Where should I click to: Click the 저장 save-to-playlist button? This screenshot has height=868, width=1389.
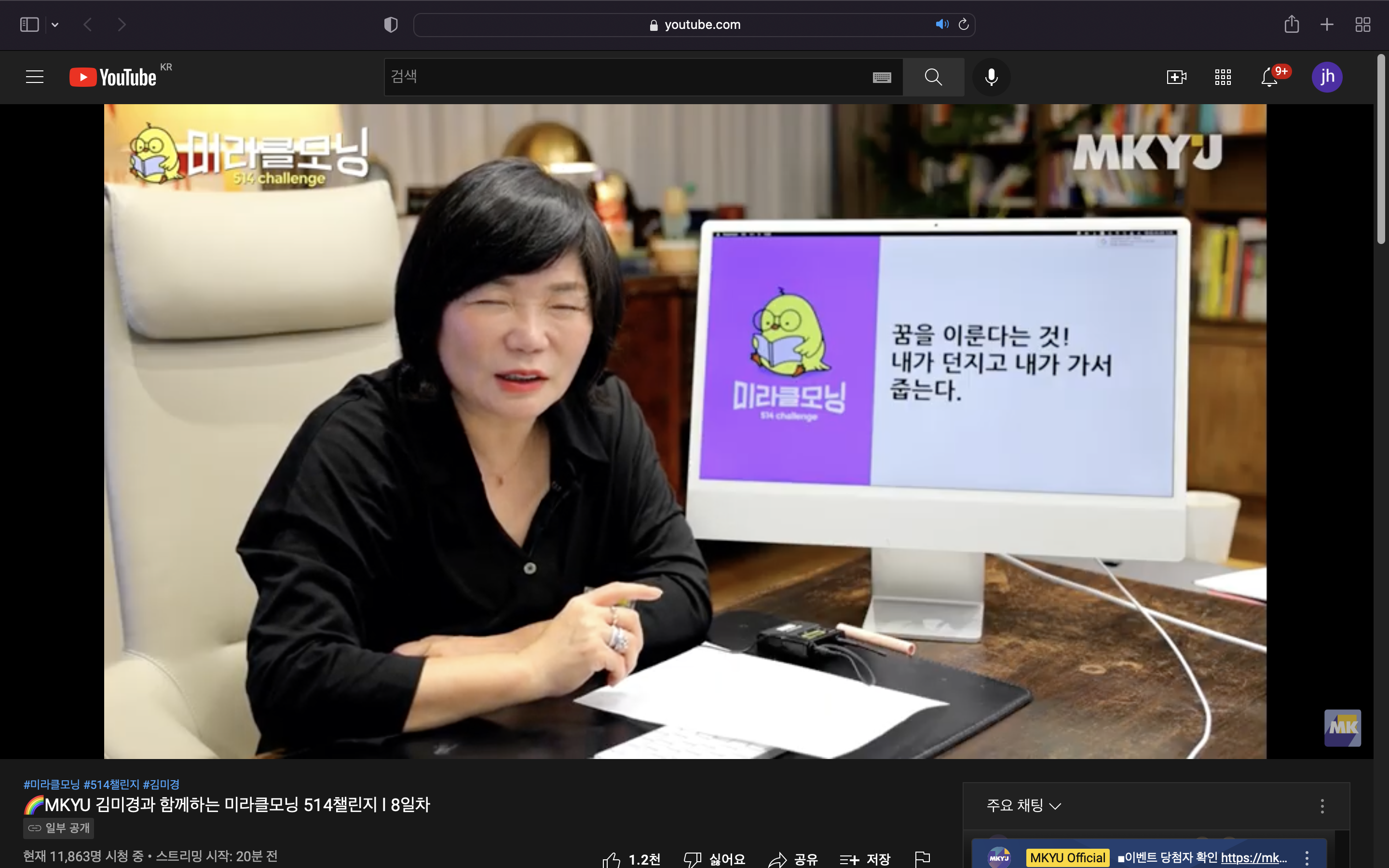coord(864,859)
